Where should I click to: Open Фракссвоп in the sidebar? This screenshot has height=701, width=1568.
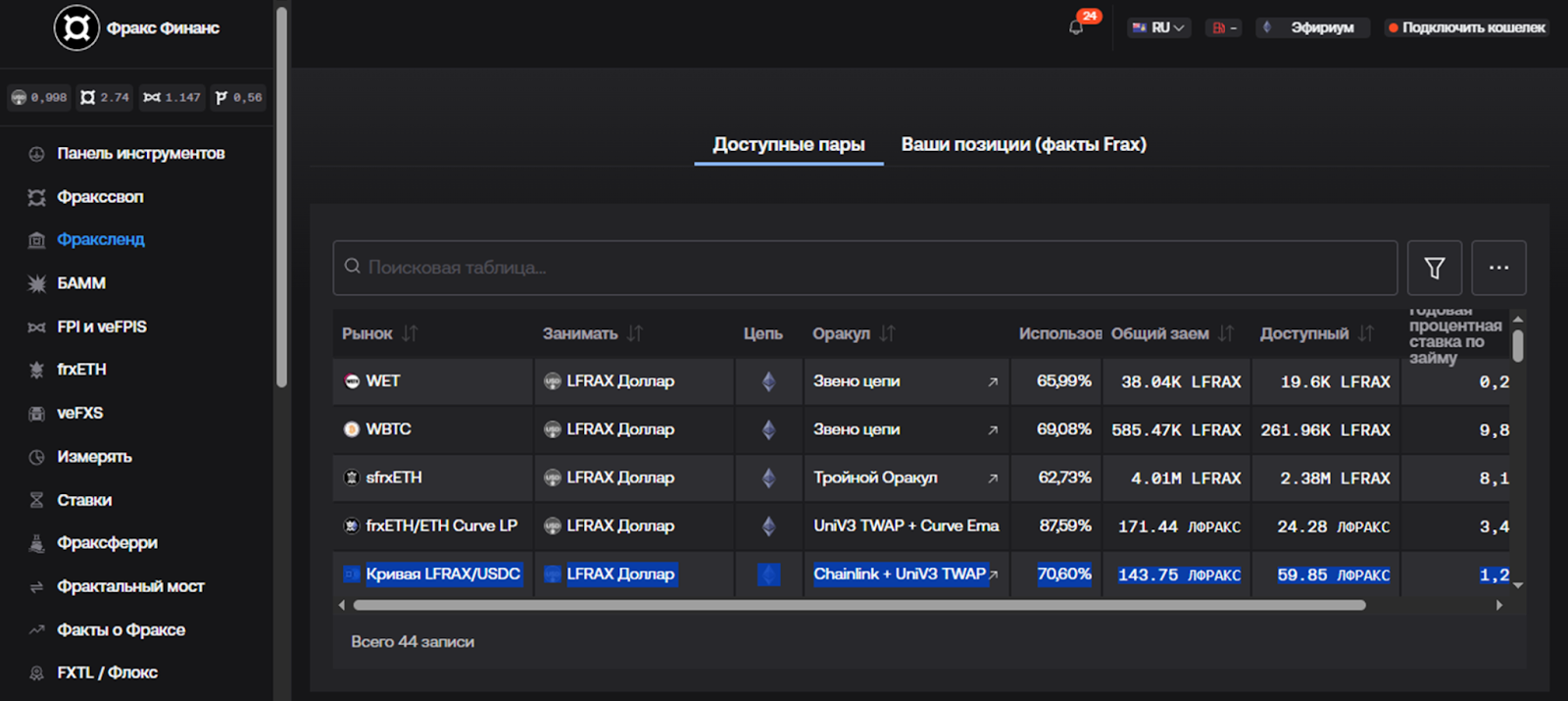[x=100, y=197]
